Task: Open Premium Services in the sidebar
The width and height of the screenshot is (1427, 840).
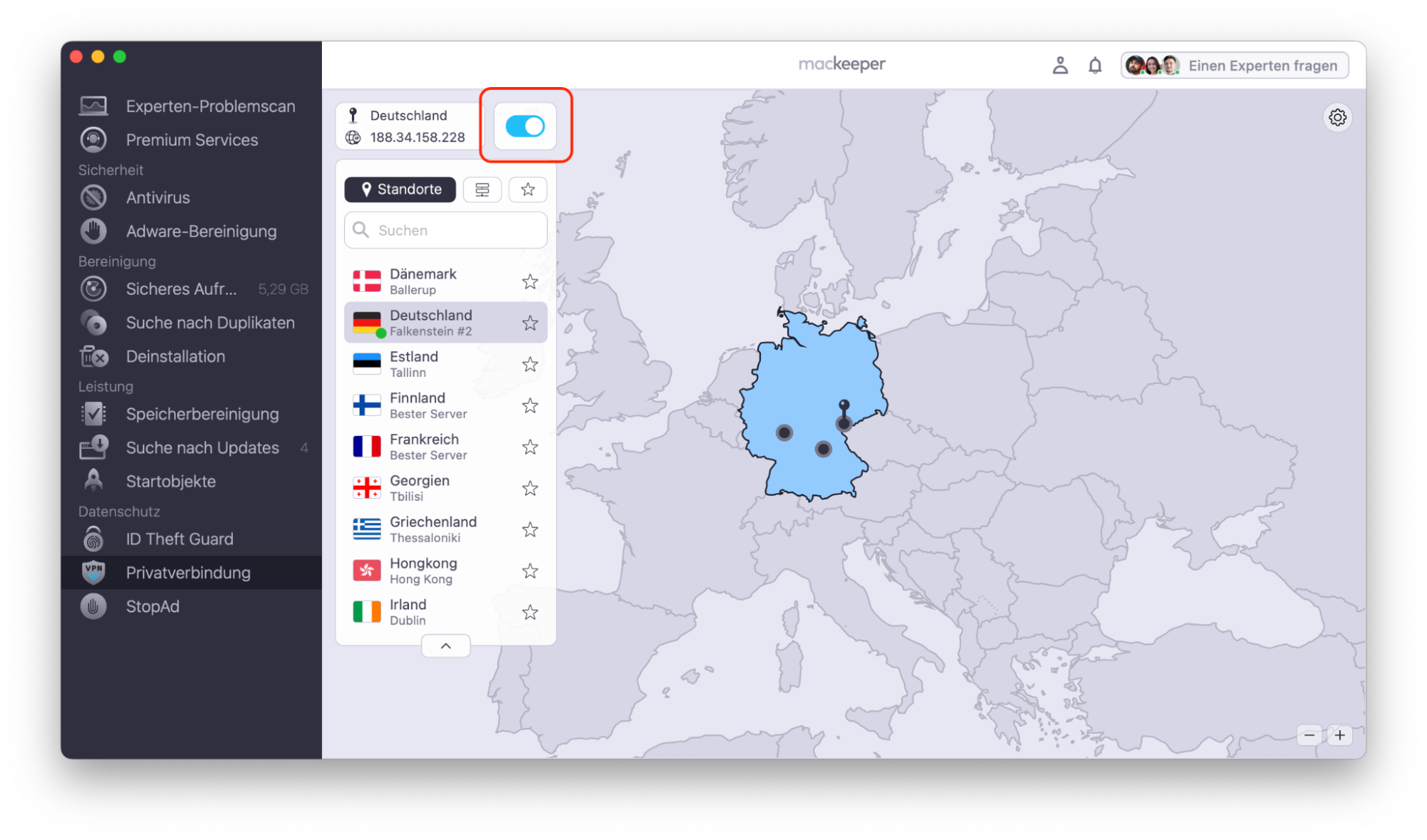Action: pyautogui.click(x=191, y=140)
